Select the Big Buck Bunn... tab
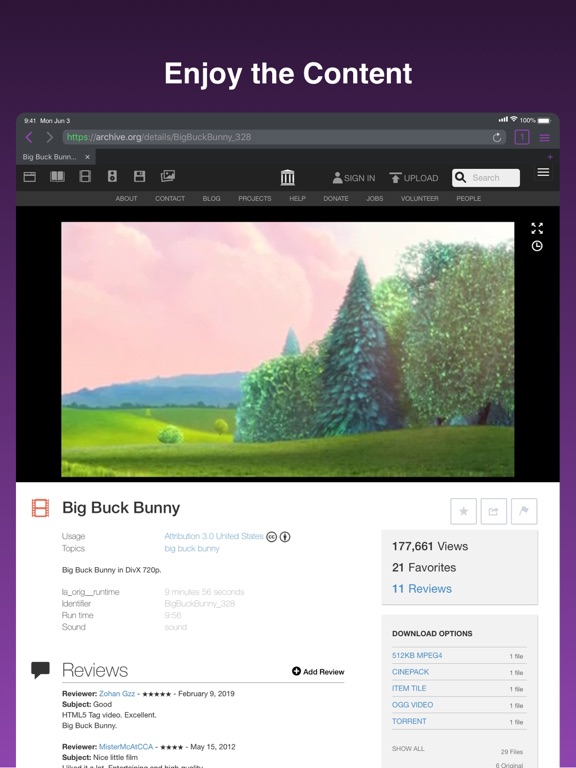This screenshot has width=576, height=768. point(56,157)
